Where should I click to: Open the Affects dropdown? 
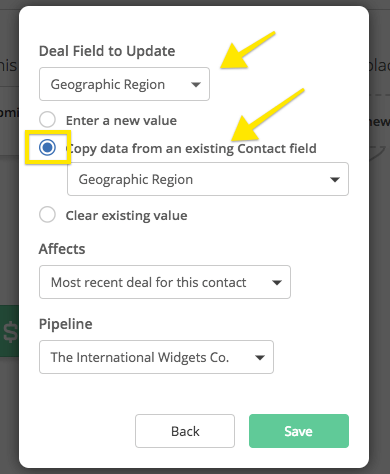[x=165, y=282]
